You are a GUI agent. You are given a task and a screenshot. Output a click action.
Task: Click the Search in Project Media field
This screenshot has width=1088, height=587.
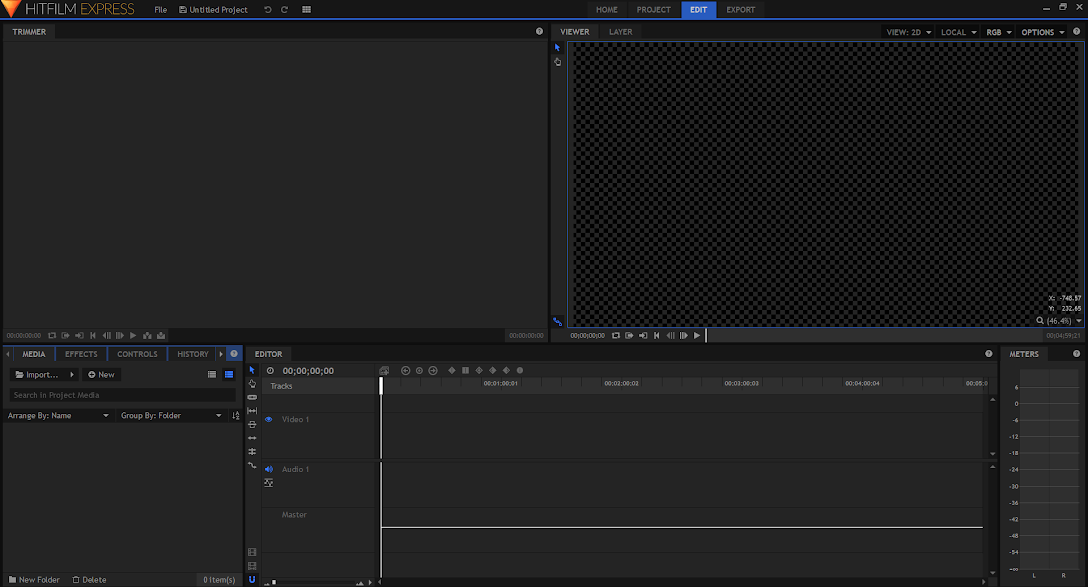point(122,395)
